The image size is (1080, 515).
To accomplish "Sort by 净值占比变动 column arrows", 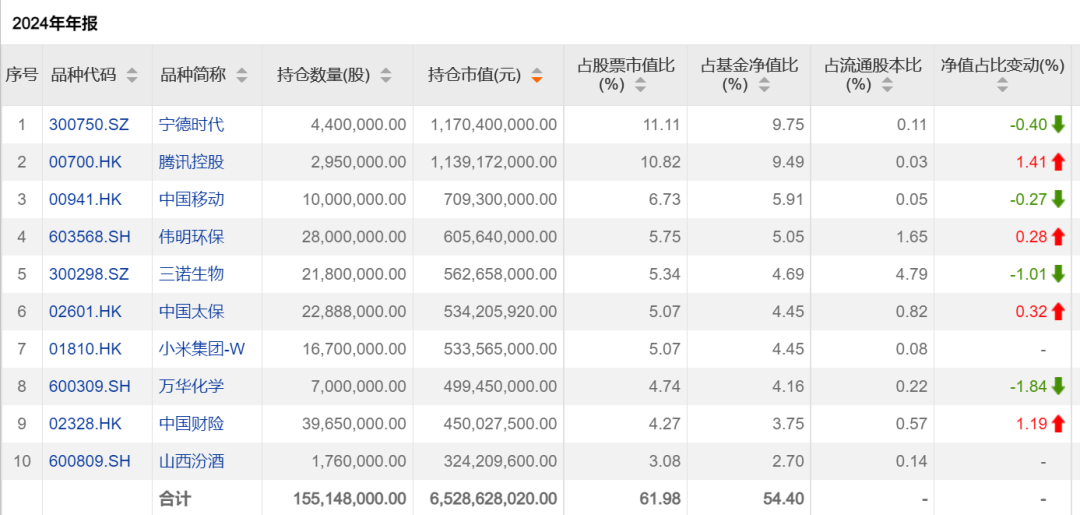I will [1002, 85].
